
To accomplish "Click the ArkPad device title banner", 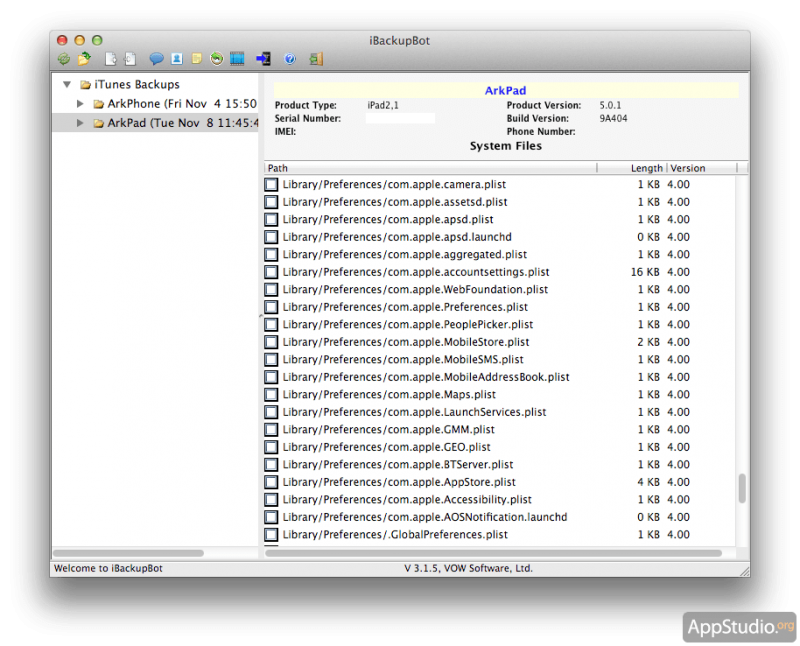I will [506, 91].
